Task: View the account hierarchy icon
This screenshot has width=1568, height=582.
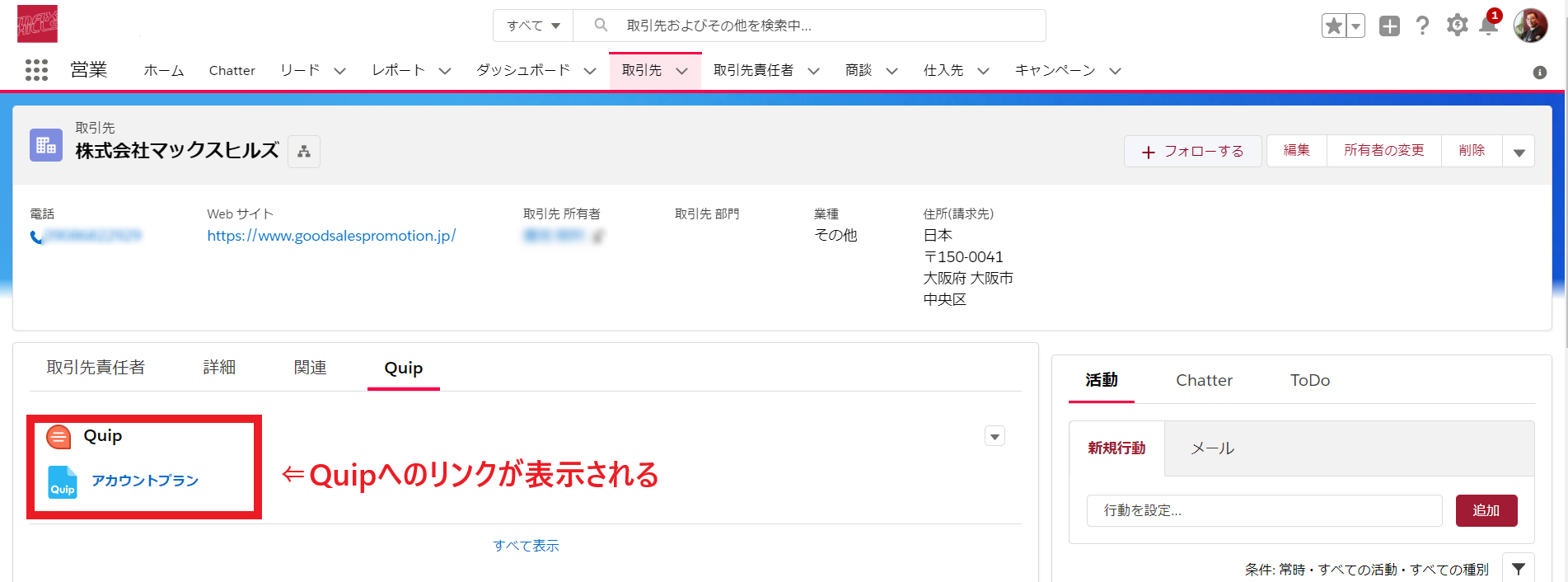Action: click(x=304, y=152)
